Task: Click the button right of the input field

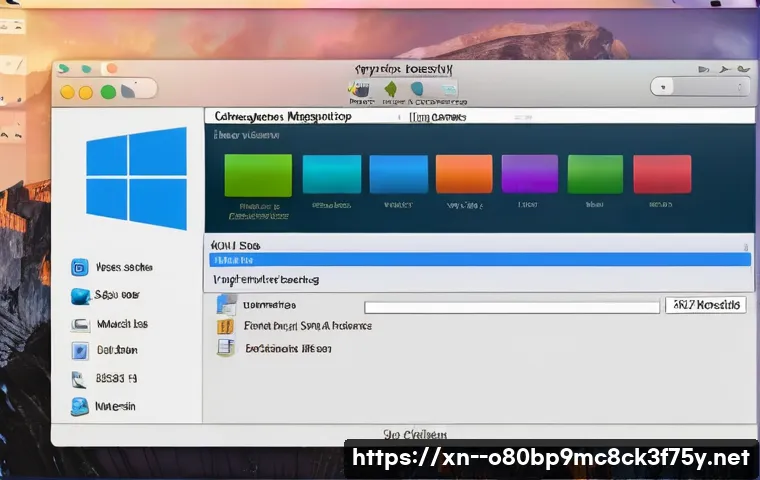Action: pyautogui.click(x=706, y=304)
